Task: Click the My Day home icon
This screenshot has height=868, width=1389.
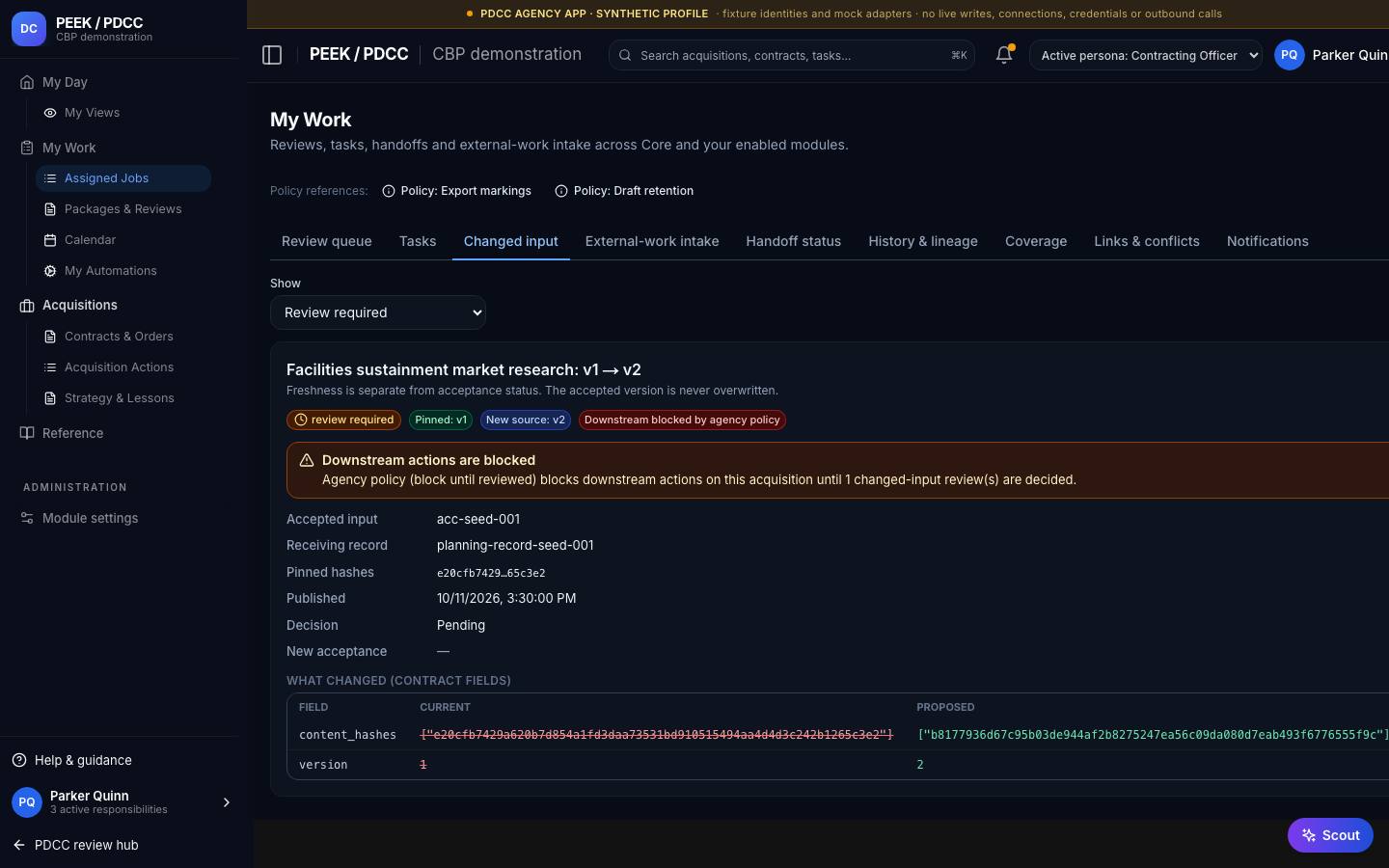Action: point(27,82)
